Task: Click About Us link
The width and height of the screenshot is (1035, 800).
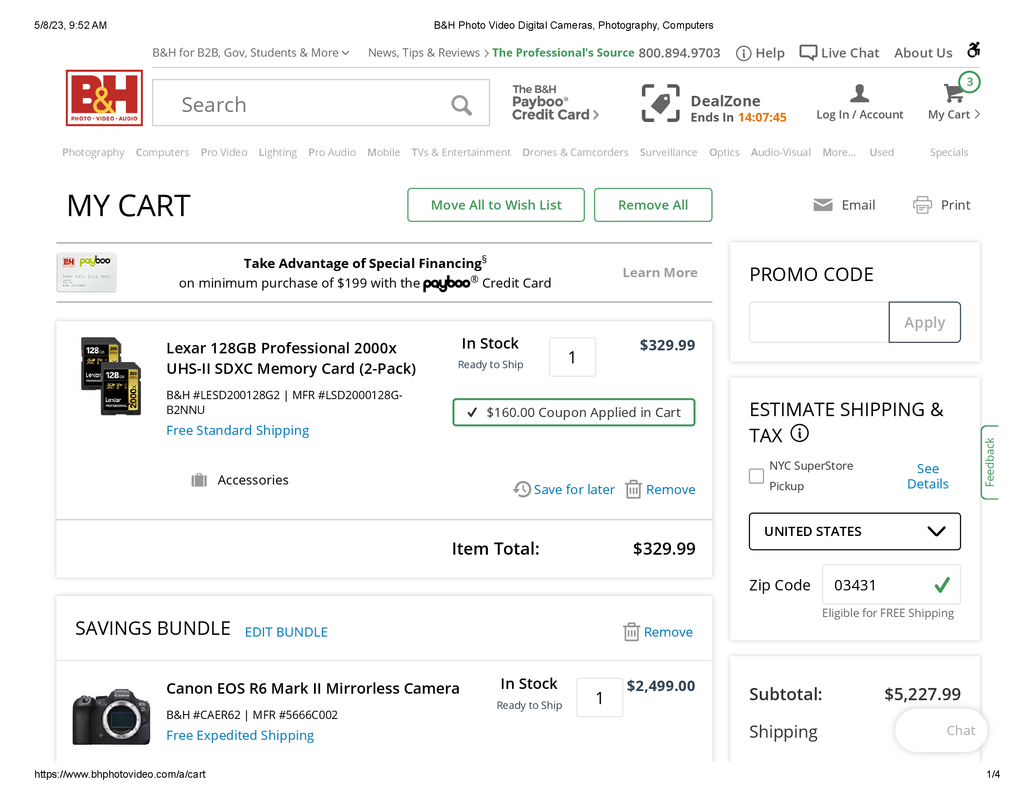Action: 923,53
